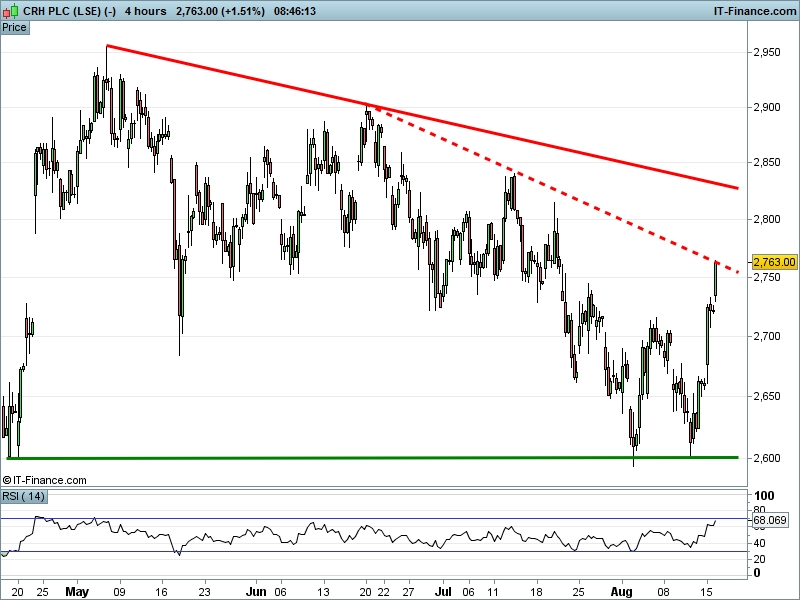Screen dimensions: 800x600
Task: Click the lower blue RSI oversold line
Action: 375,552
